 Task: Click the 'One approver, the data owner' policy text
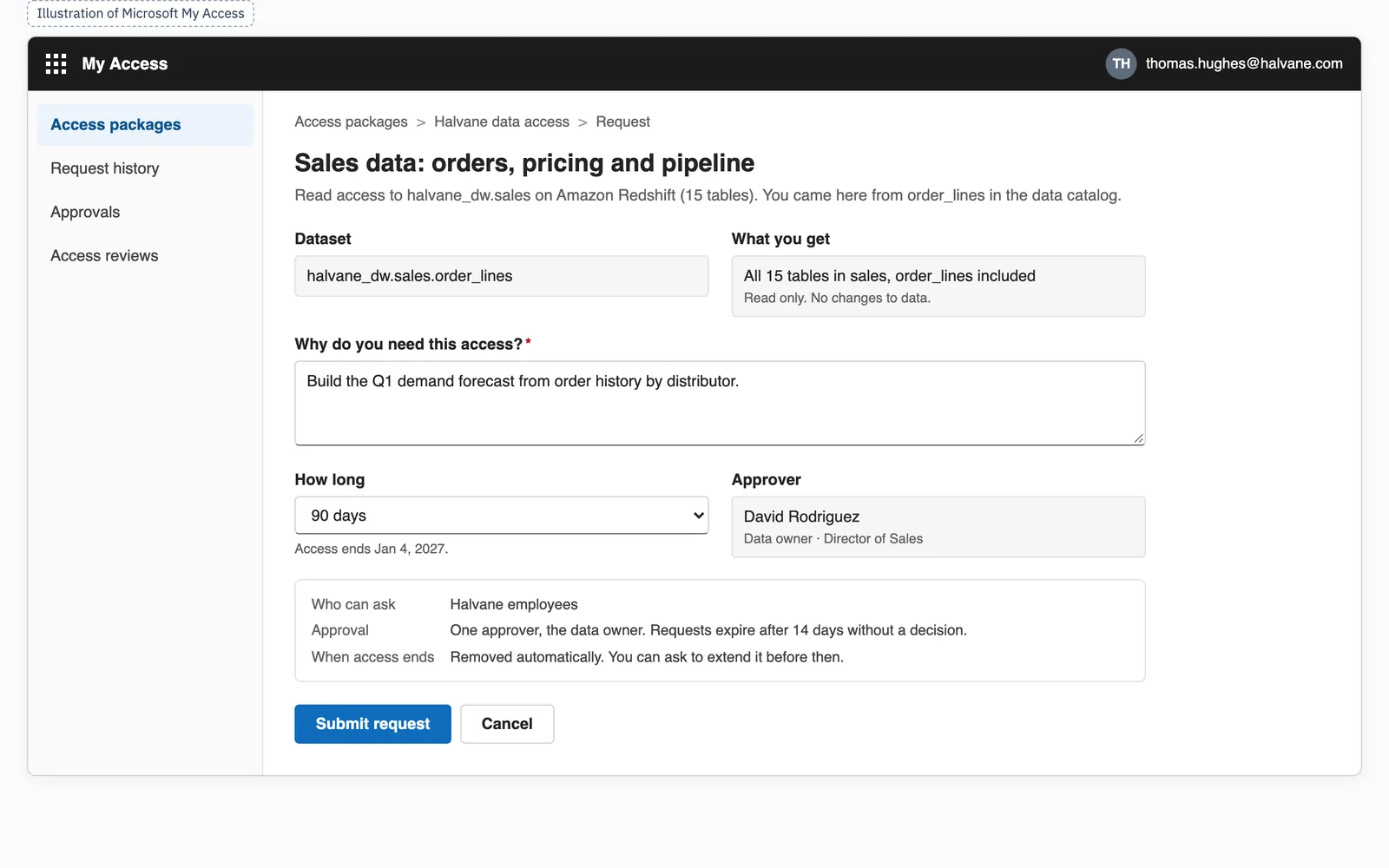pyautogui.click(x=708, y=630)
